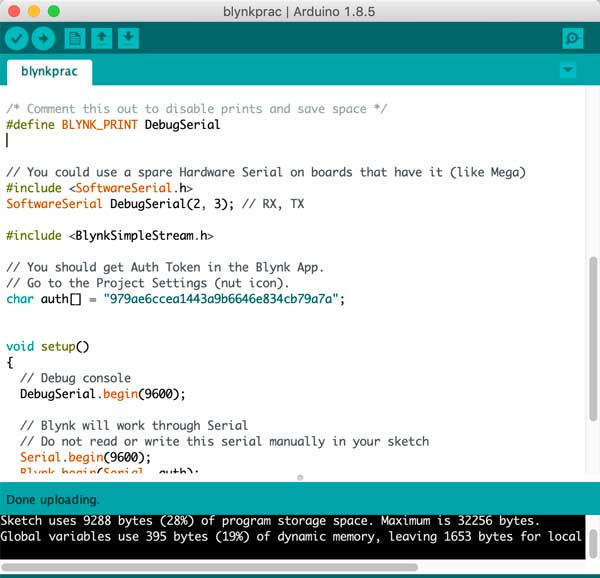600x578 pixels.
Task: Click the comment "Go to the Project Settings"
Action: pos(148,283)
